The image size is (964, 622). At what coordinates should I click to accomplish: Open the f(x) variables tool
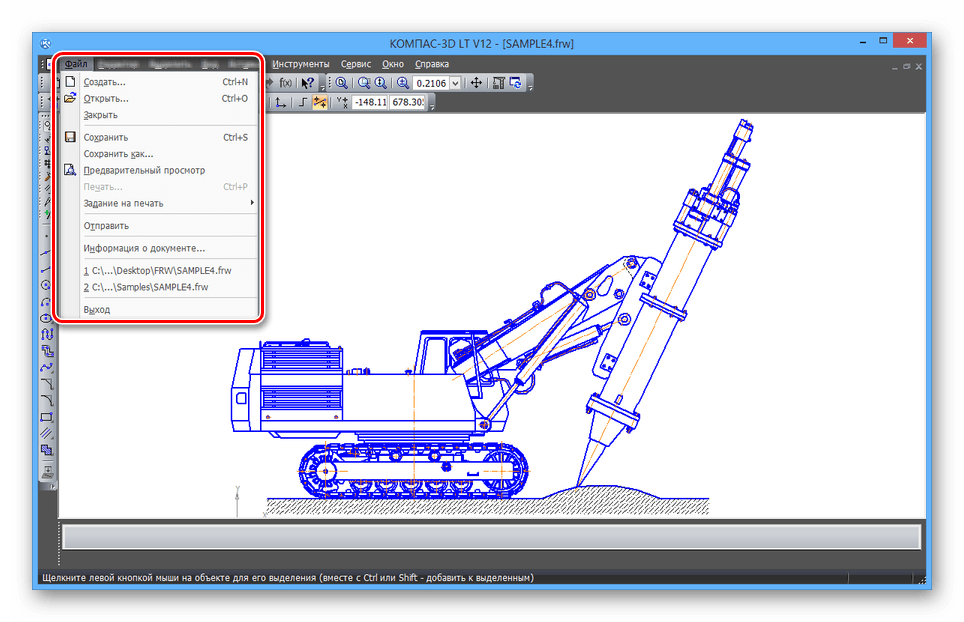[x=285, y=83]
